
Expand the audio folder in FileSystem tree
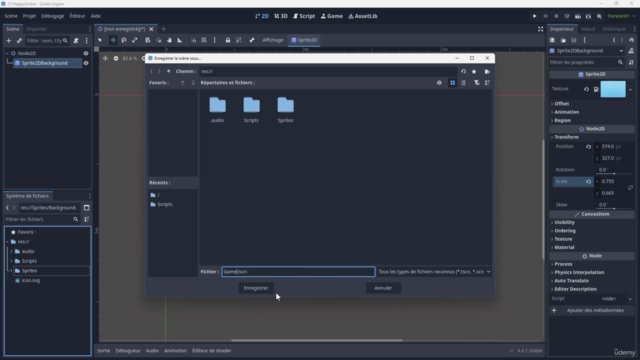tap(11, 251)
